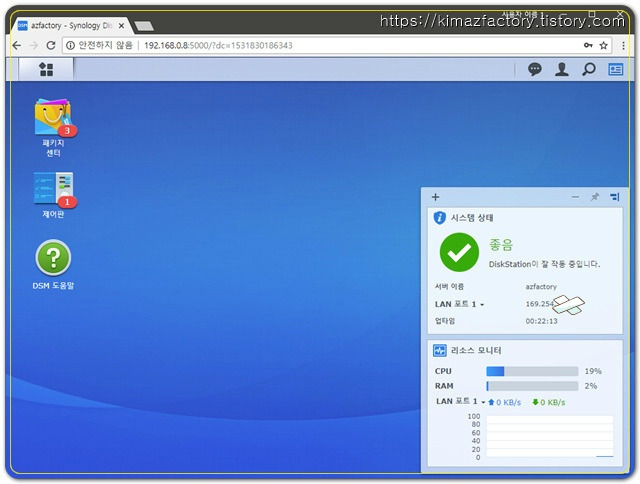640x484 pixels.
Task: Click the widget panel dock icon
Action: pos(614,197)
